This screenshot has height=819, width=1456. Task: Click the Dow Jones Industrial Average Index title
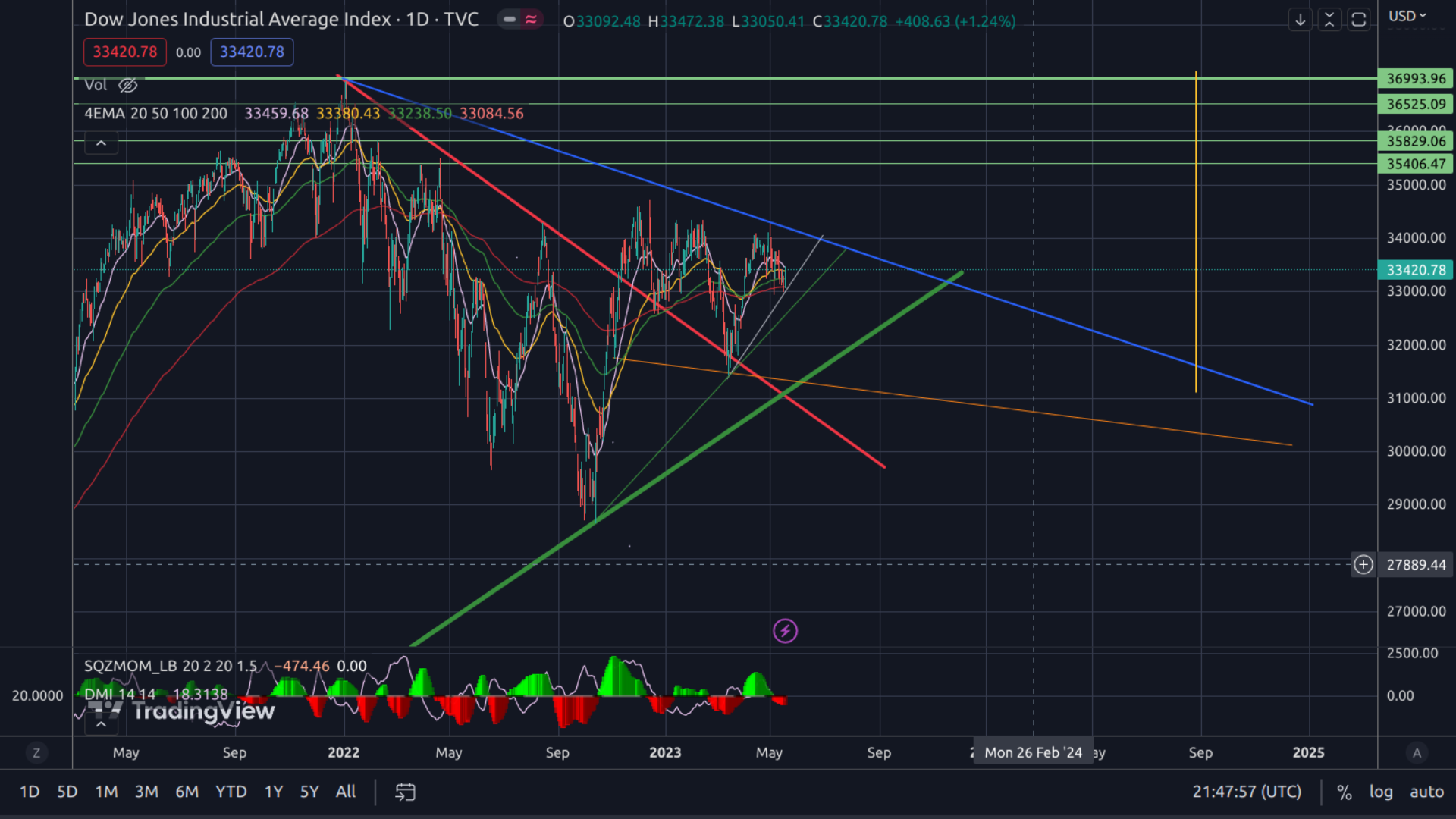coord(237,19)
